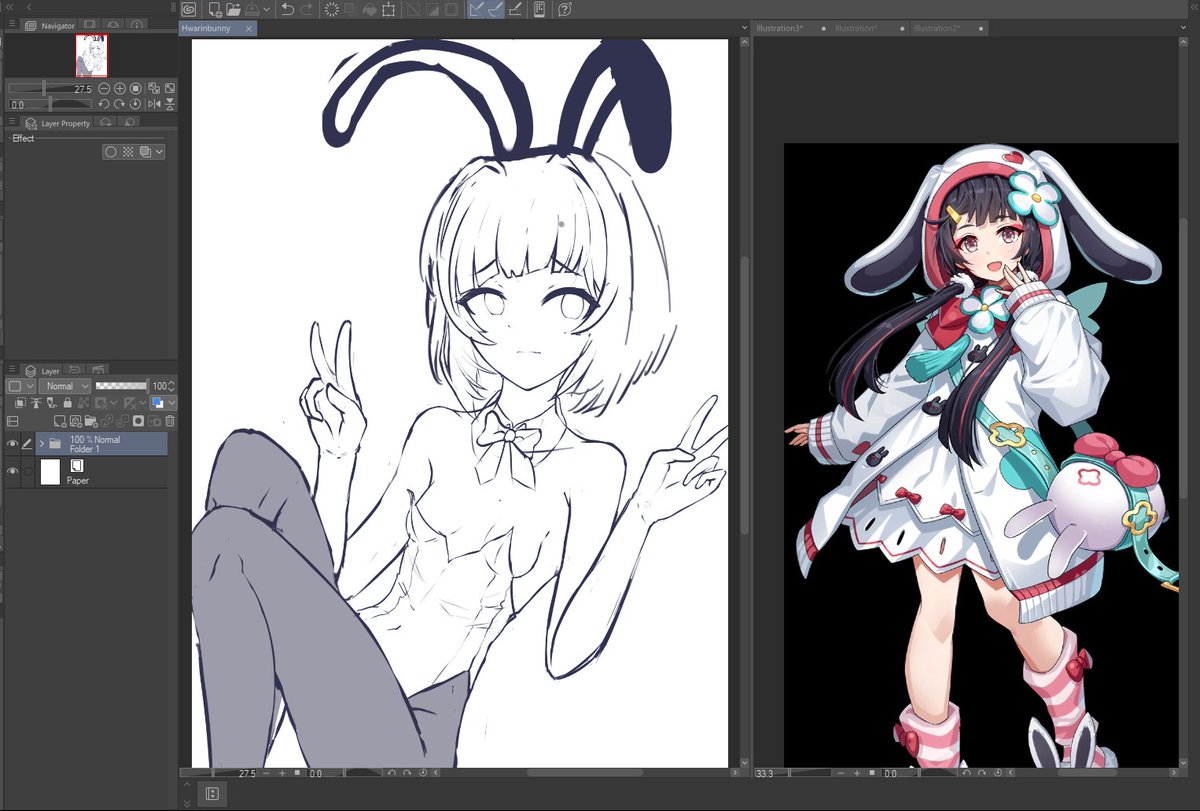This screenshot has height=811, width=1200.
Task: Open Clip Studio support help icon
Action: point(565,9)
